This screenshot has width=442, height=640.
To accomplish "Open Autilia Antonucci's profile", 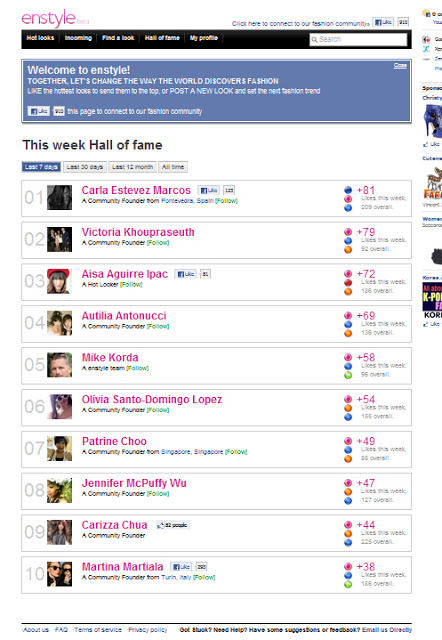I will (124, 316).
